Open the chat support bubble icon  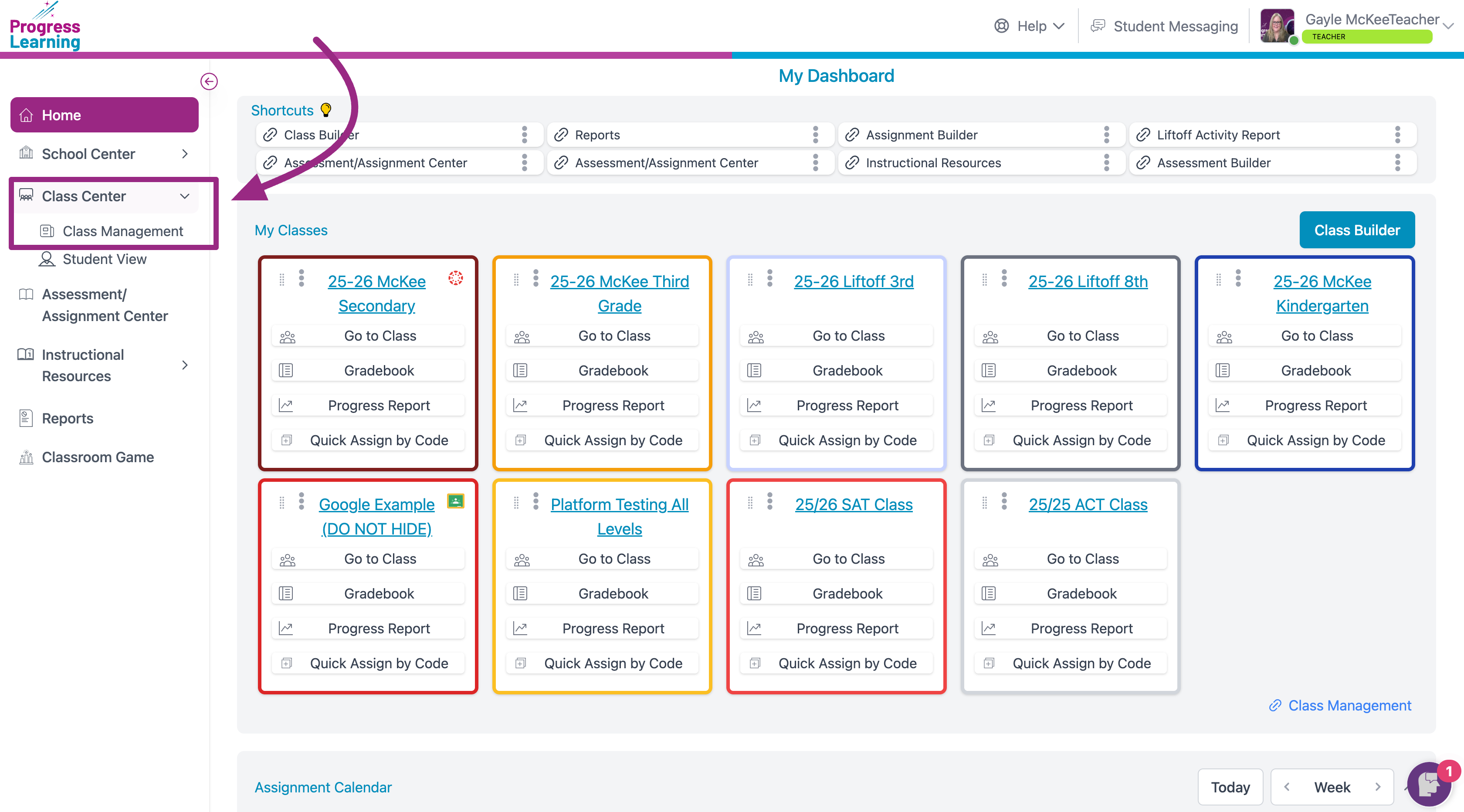[1429, 784]
